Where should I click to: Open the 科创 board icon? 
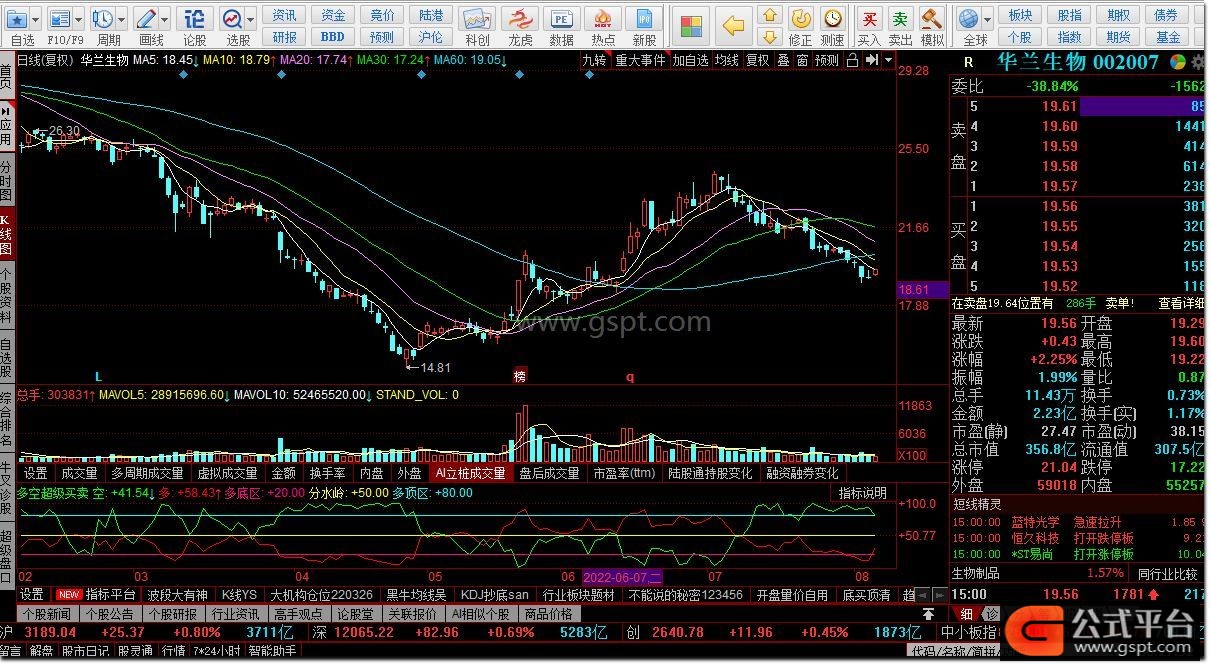click(x=478, y=19)
